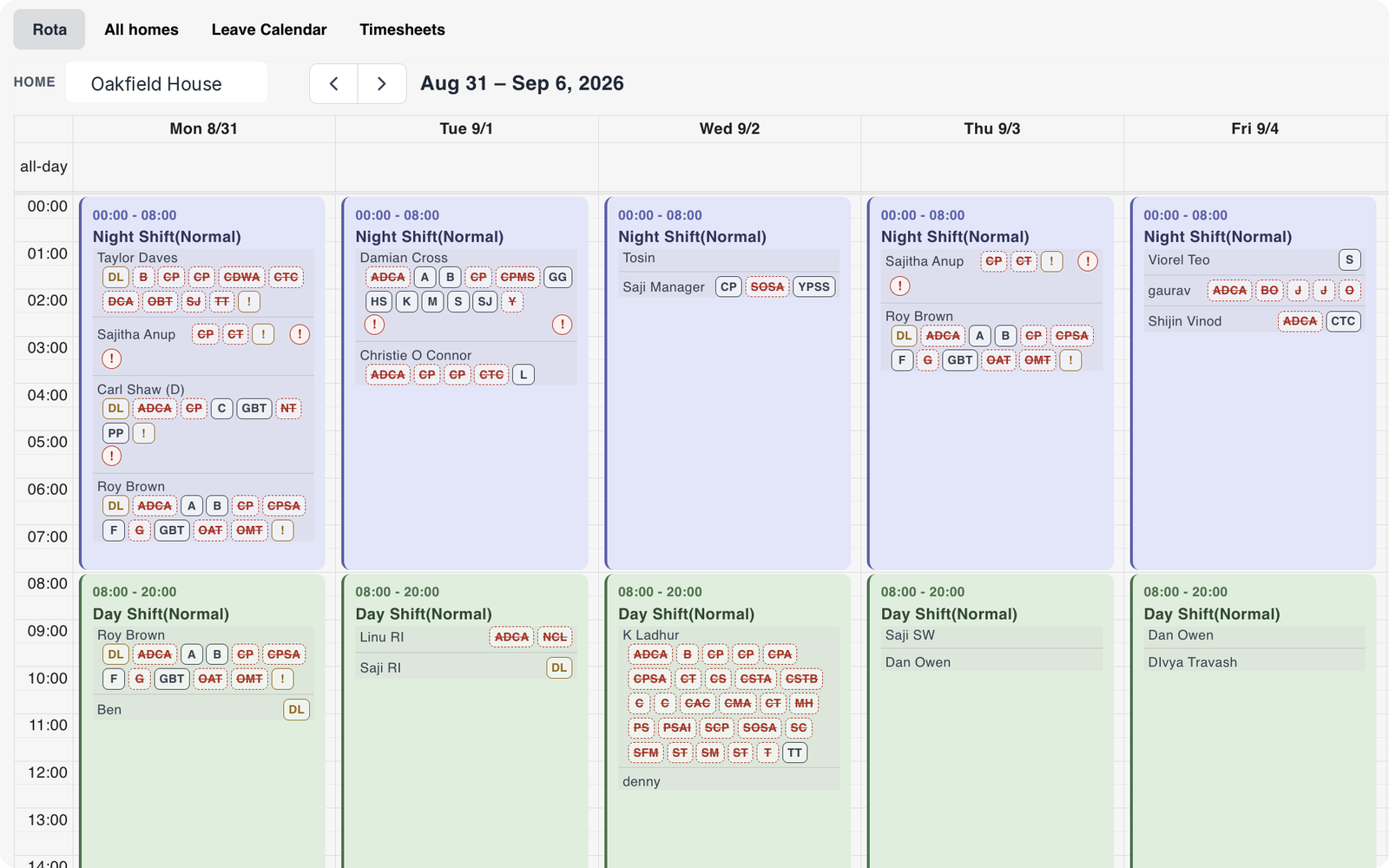Viewport: 1389px width, 868px height.
Task: Click the SOSA tag for Saji Manager
Action: pos(767,287)
